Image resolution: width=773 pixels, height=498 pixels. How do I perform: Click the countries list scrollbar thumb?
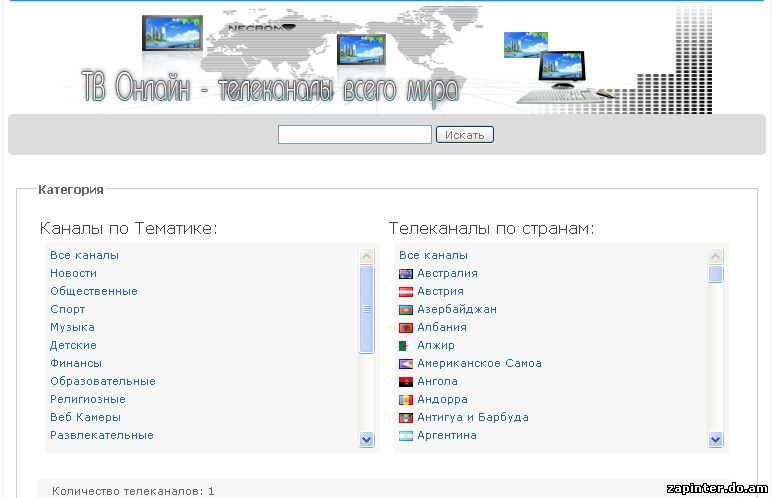pos(715,274)
